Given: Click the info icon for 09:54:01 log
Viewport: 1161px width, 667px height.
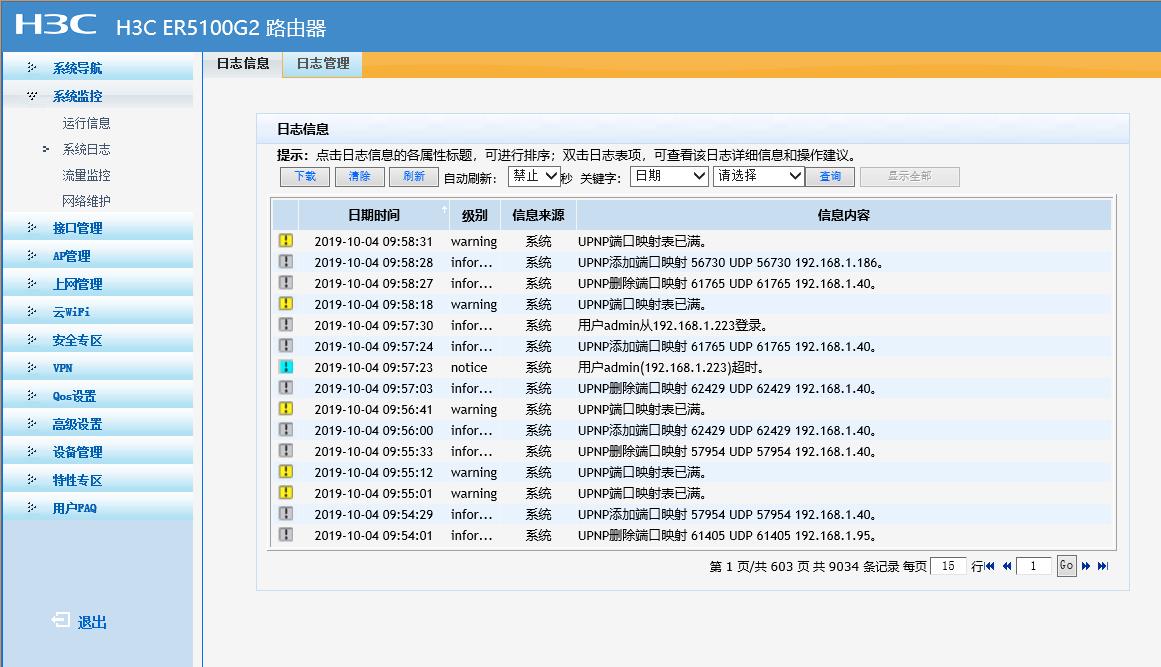Looking at the screenshot, I should click(286, 534).
